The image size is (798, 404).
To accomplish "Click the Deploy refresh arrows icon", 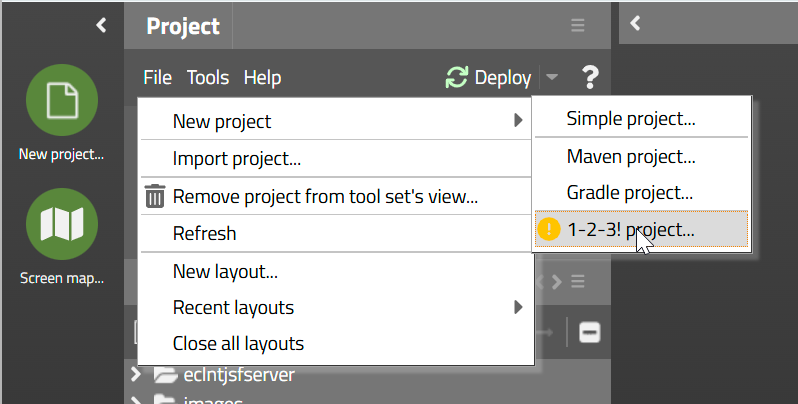I will [457, 77].
